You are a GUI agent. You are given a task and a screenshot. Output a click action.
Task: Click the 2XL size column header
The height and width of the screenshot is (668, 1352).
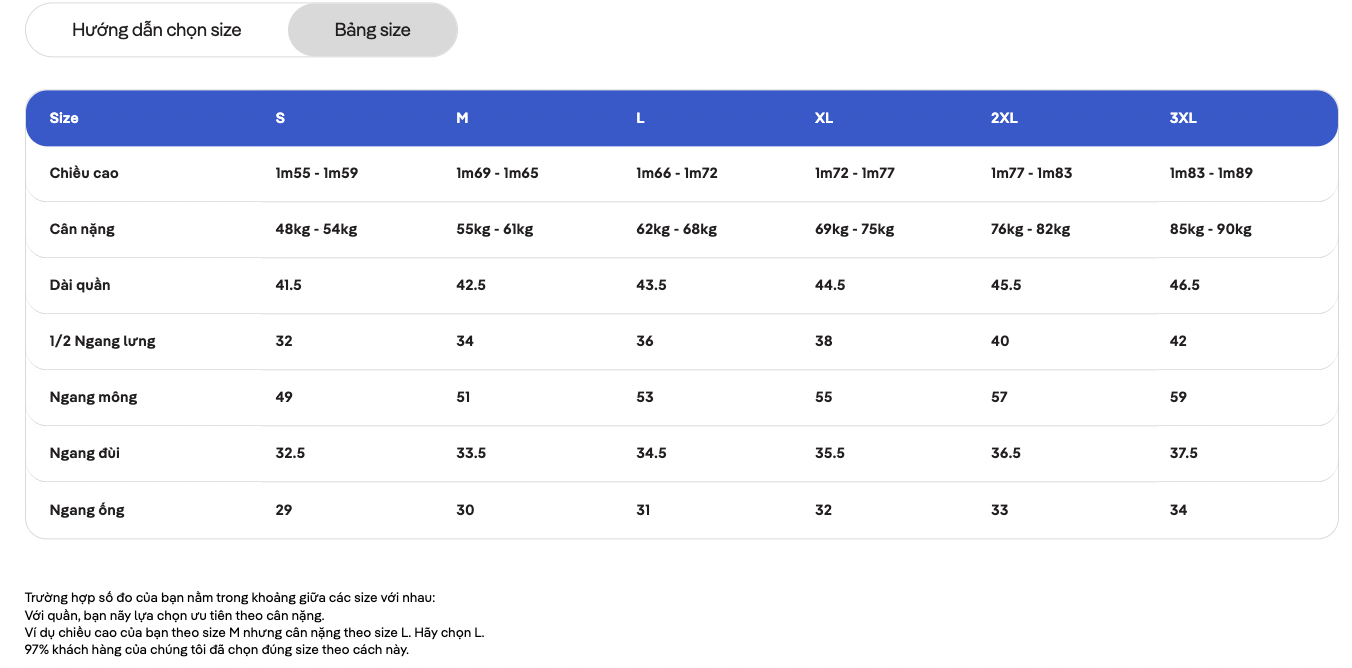point(1004,118)
